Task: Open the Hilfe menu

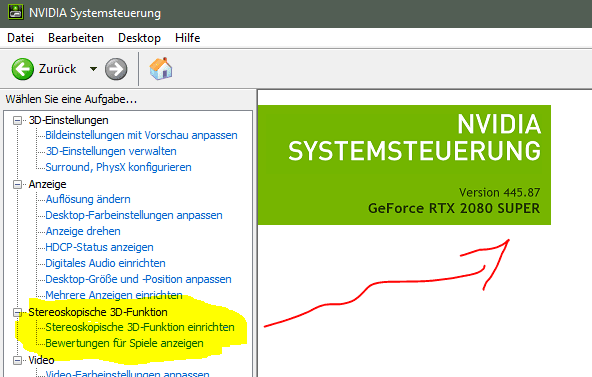Action: coord(188,38)
